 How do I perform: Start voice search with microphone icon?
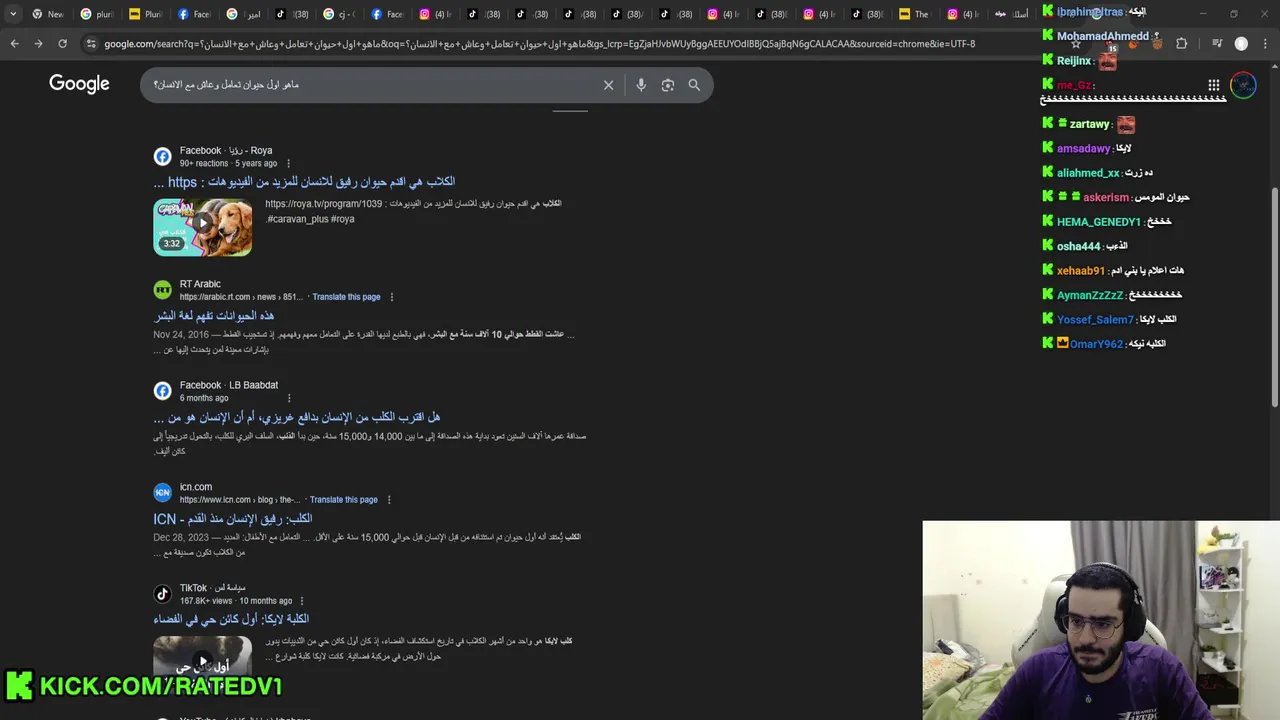point(641,85)
